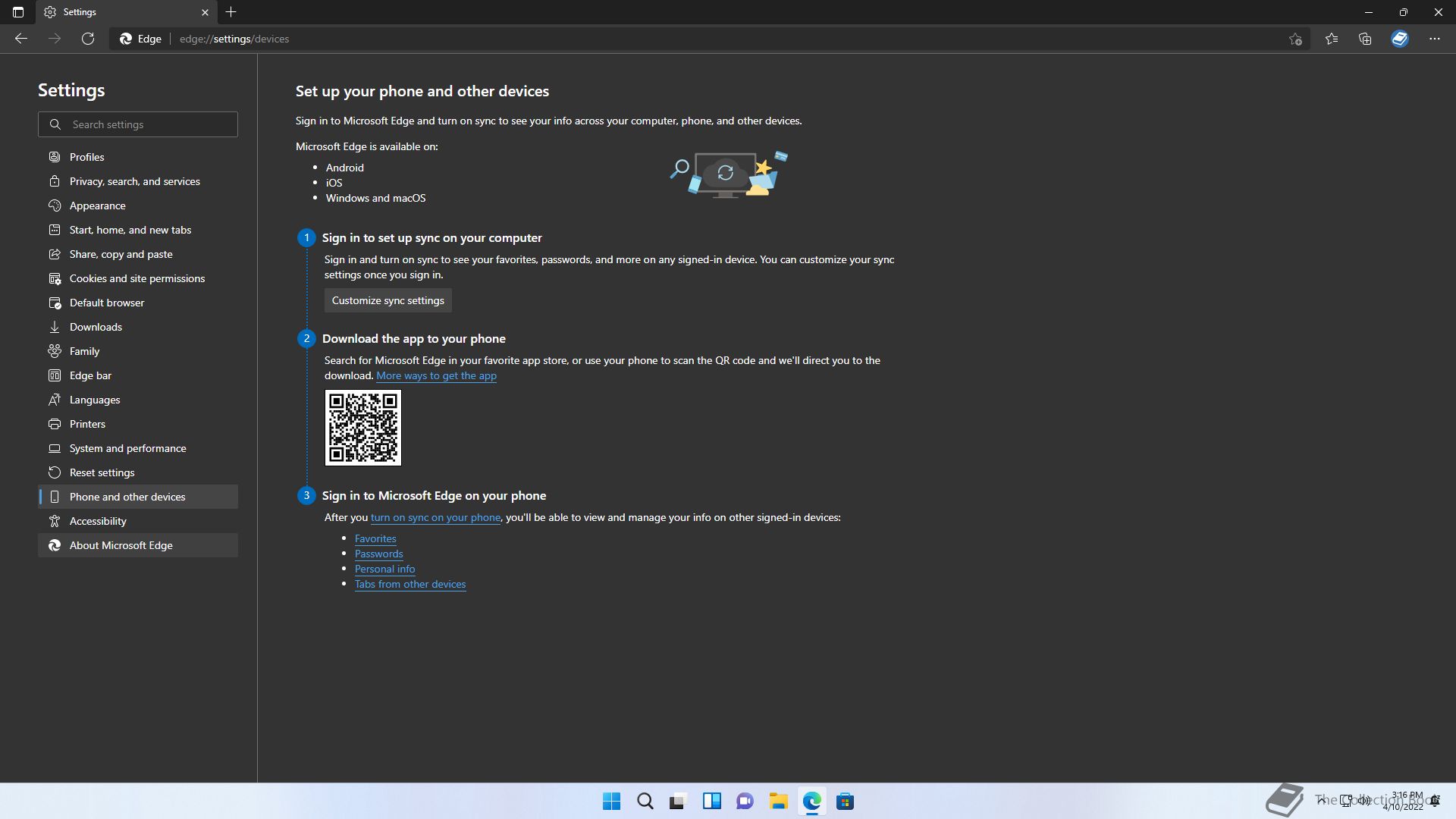Open a new tab with plus icon
This screenshot has height=819, width=1456.
(231, 12)
